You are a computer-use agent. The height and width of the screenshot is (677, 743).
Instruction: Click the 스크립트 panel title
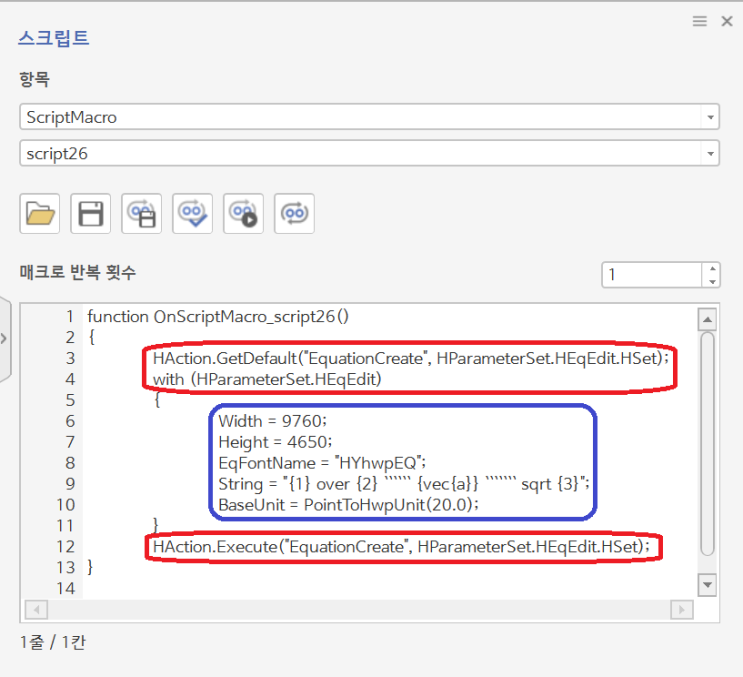[54, 38]
